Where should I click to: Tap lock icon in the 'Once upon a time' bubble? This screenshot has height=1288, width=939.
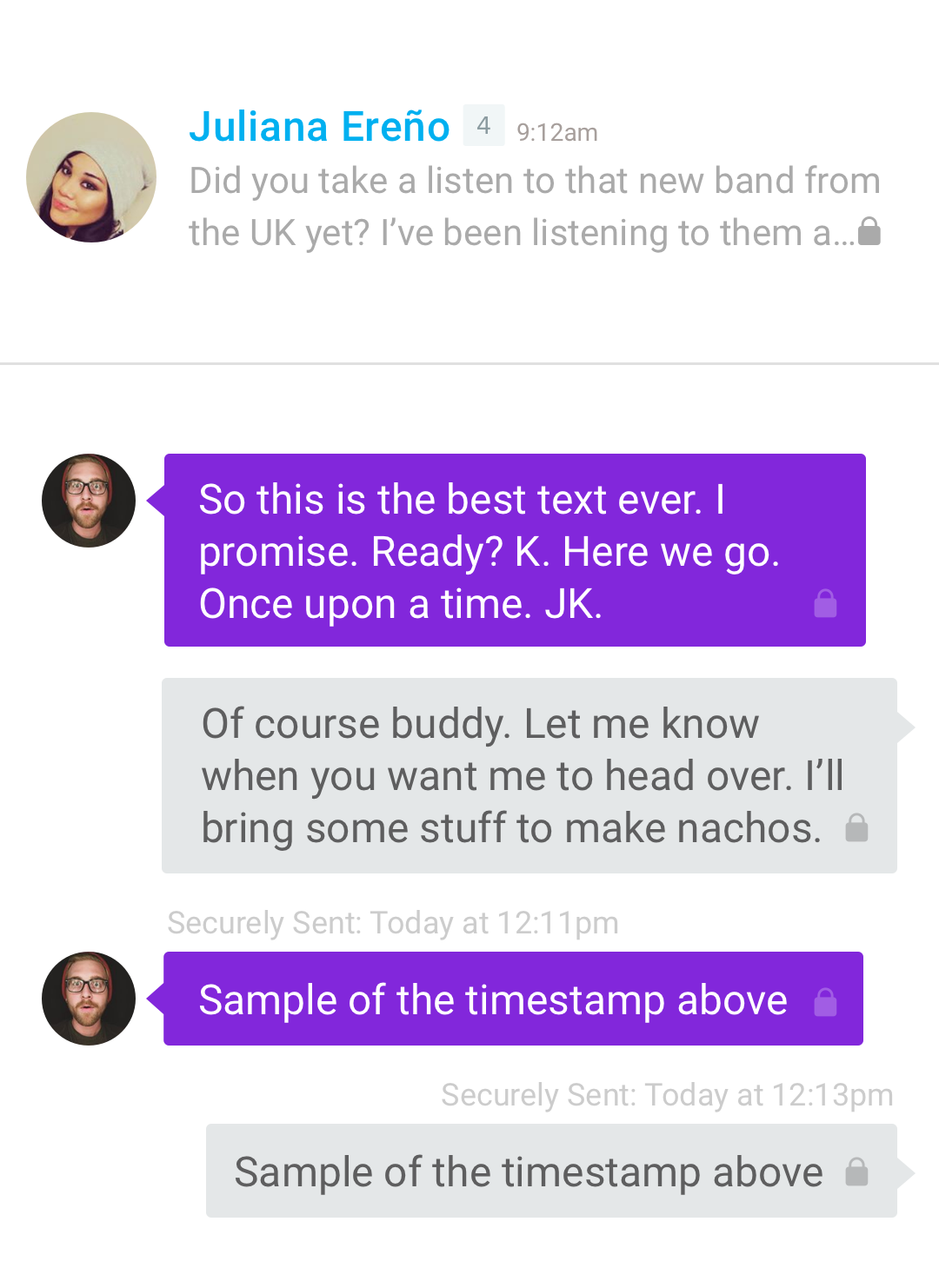[x=826, y=603]
